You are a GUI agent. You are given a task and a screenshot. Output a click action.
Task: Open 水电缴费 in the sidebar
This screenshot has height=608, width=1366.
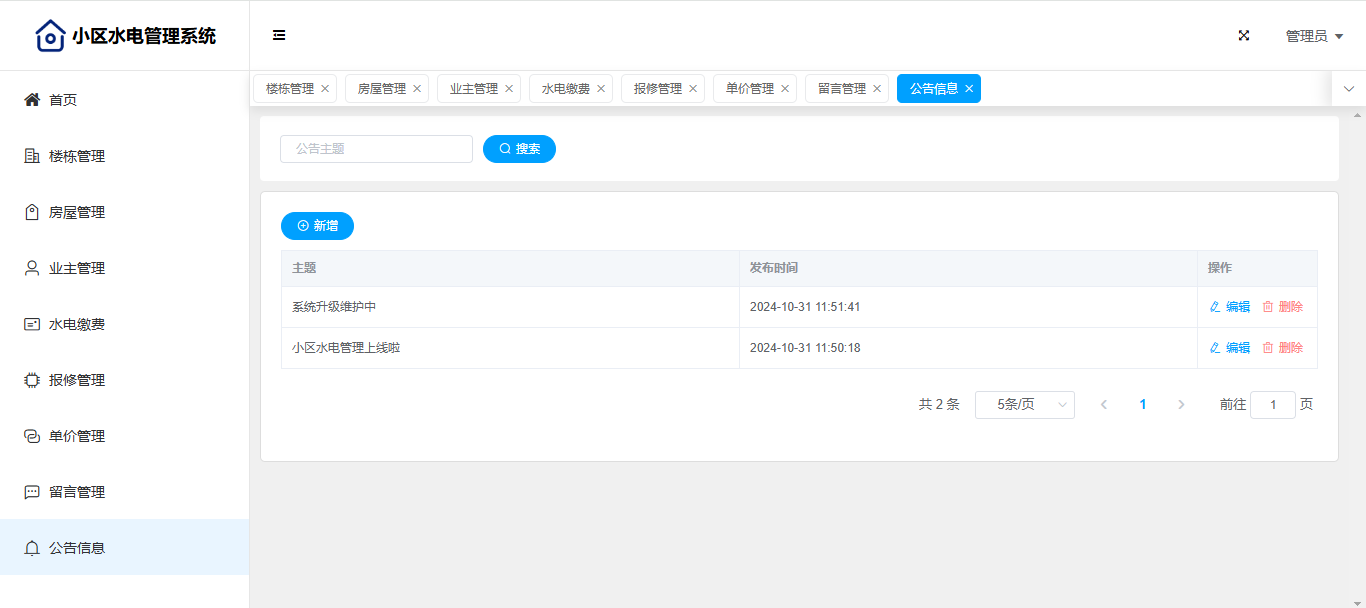click(76, 324)
